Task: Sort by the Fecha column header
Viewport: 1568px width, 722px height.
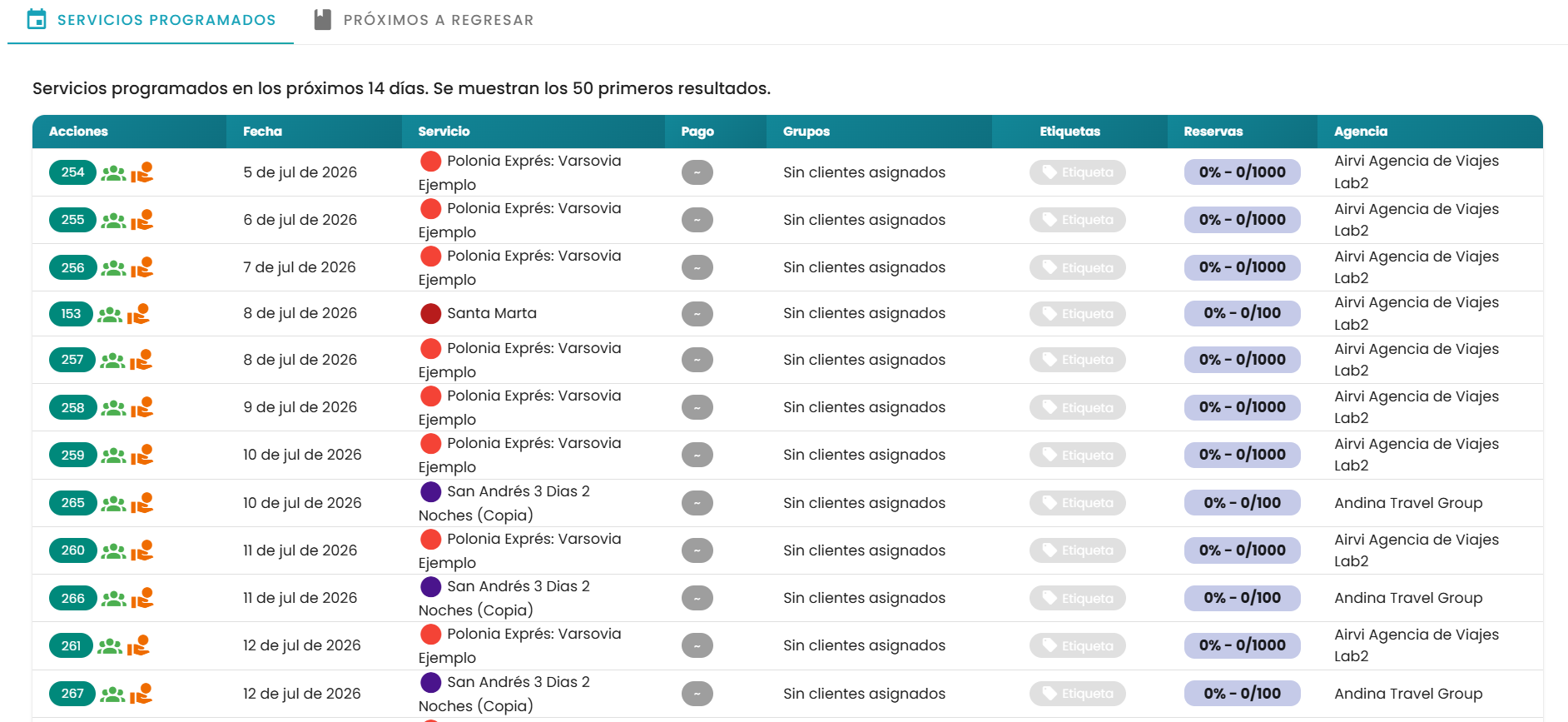Action: (262, 132)
